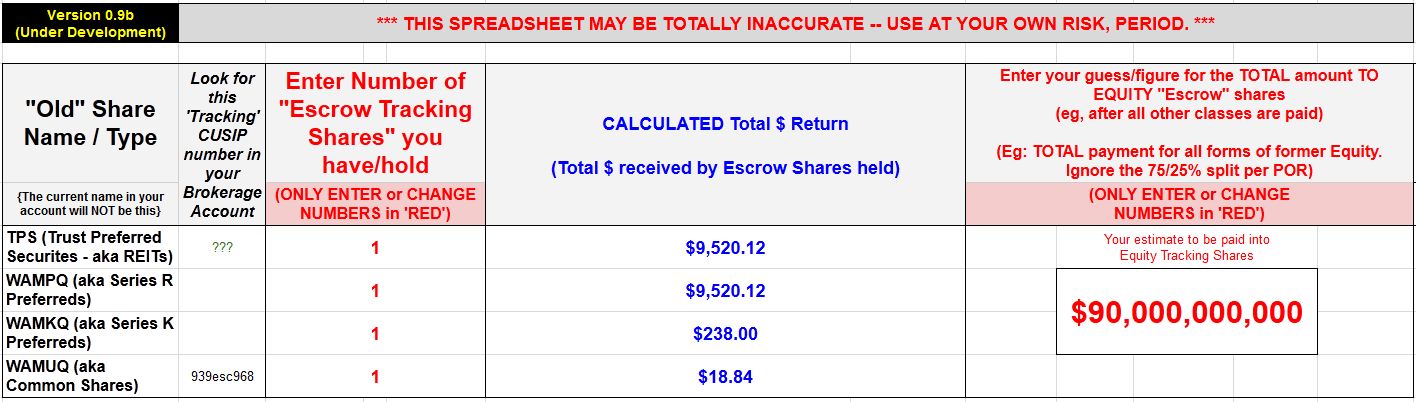Click CALCULATED Total $ Return header
The height and width of the screenshot is (402, 1416).
click(725, 145)
